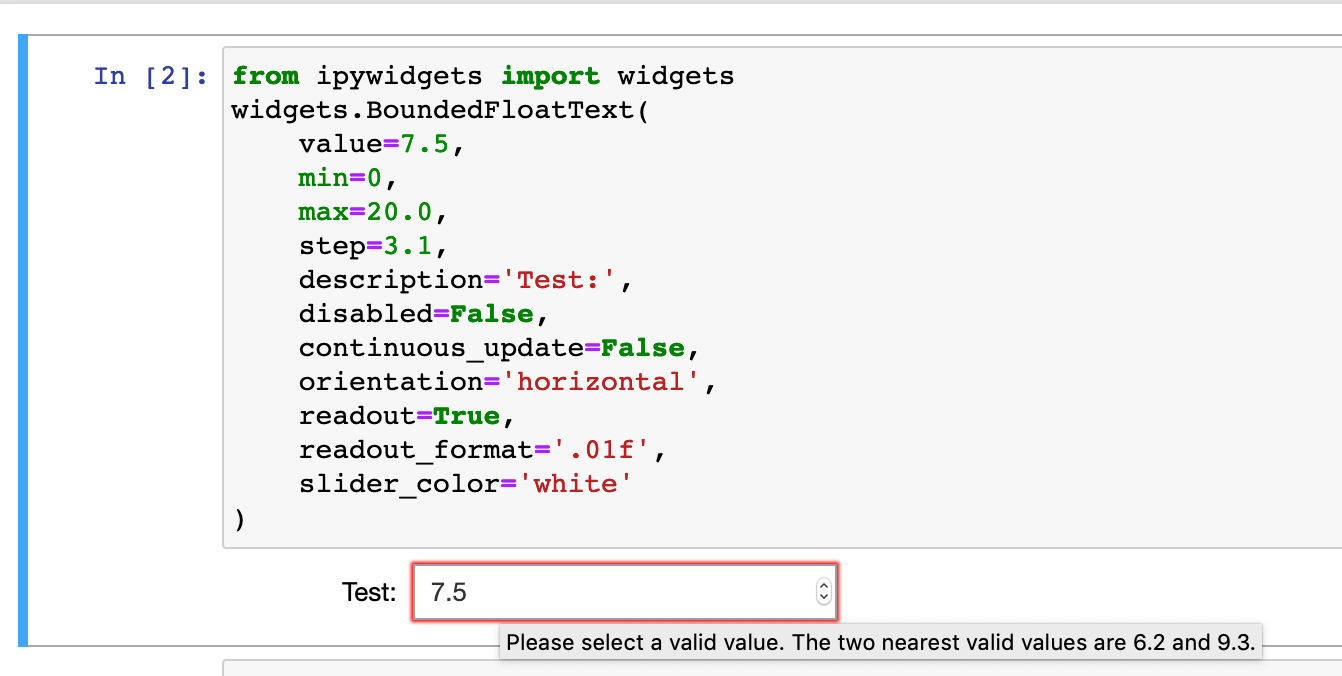Click the value=7.5 code line
Screen dimensions: 1342x676
(x=381, y=144)
